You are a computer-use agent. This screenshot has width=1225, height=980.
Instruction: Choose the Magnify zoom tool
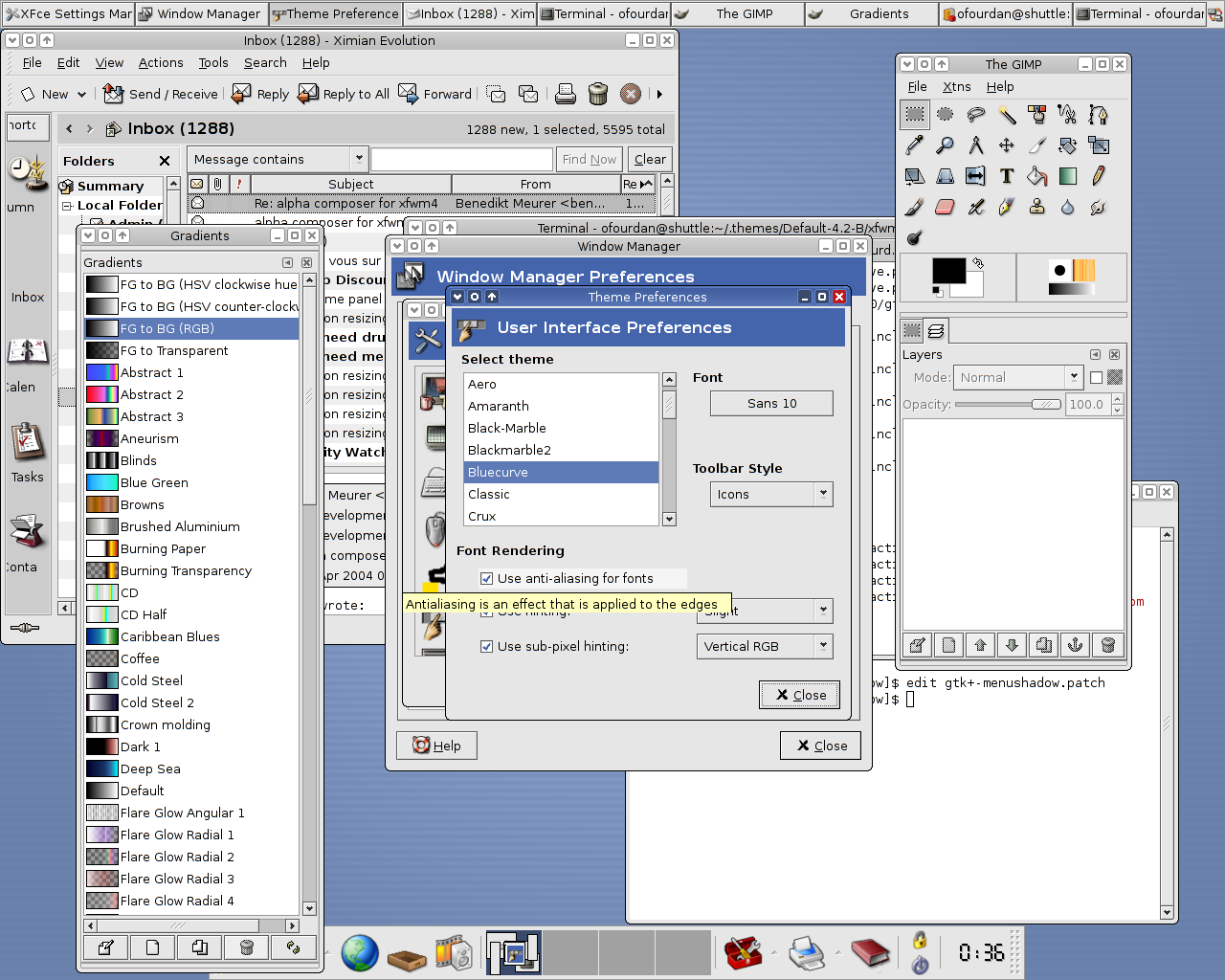[945, 145]
